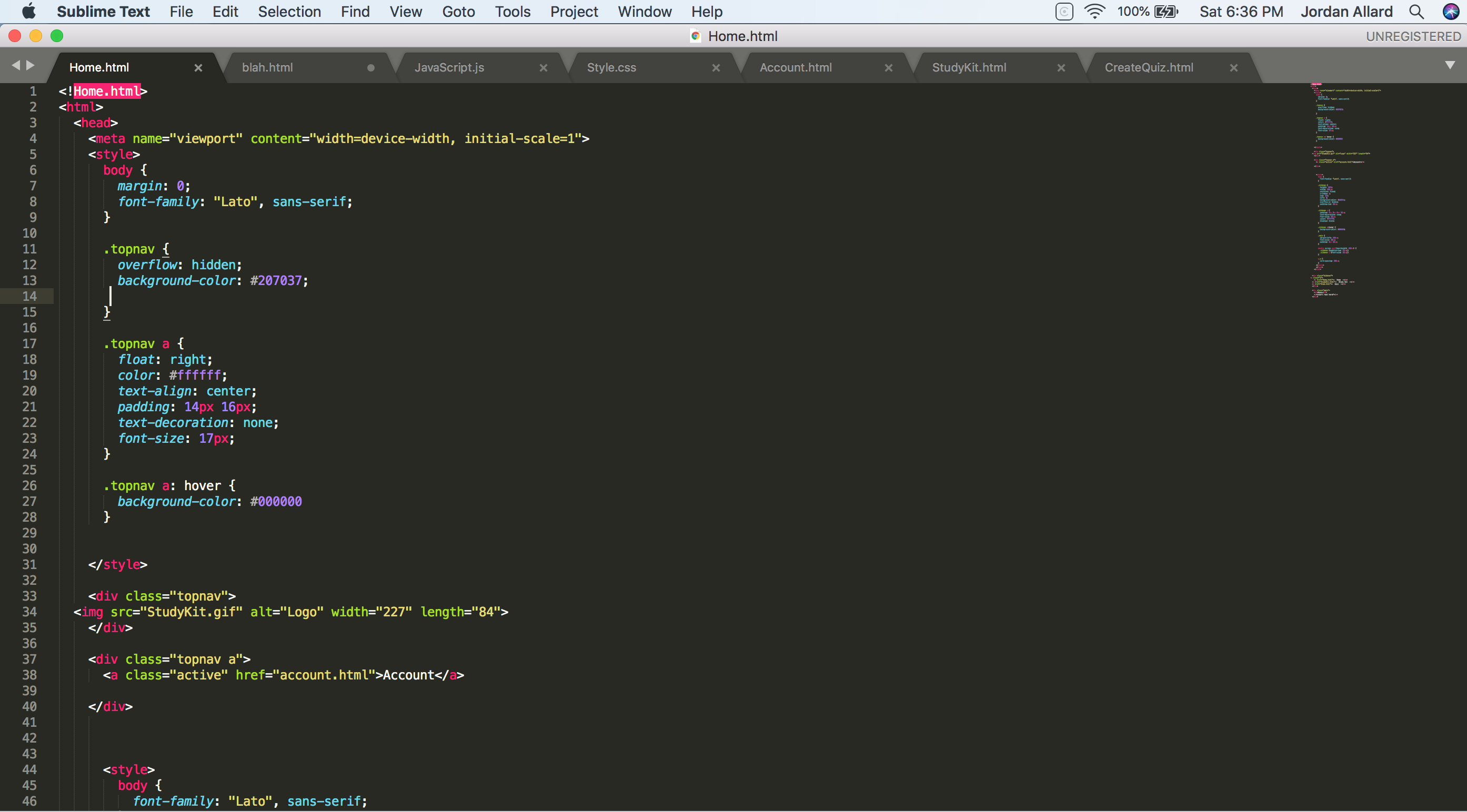Switch to the Account.html tab
The height and width of the screenshot is (812, 1467).
(x=796, y=68)
